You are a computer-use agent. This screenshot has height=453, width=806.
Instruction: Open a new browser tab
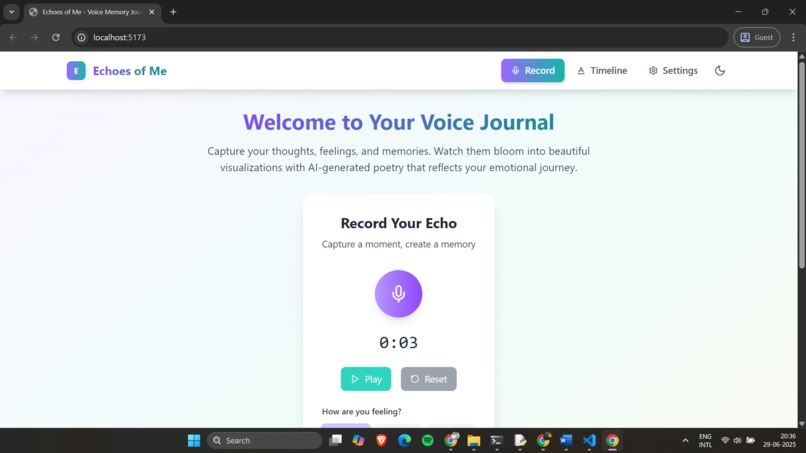pos(173,12)
